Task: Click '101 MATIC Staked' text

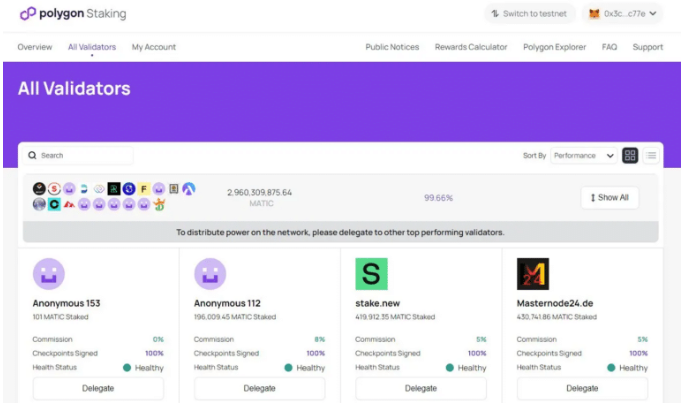Action: click(x=60, y=317)
